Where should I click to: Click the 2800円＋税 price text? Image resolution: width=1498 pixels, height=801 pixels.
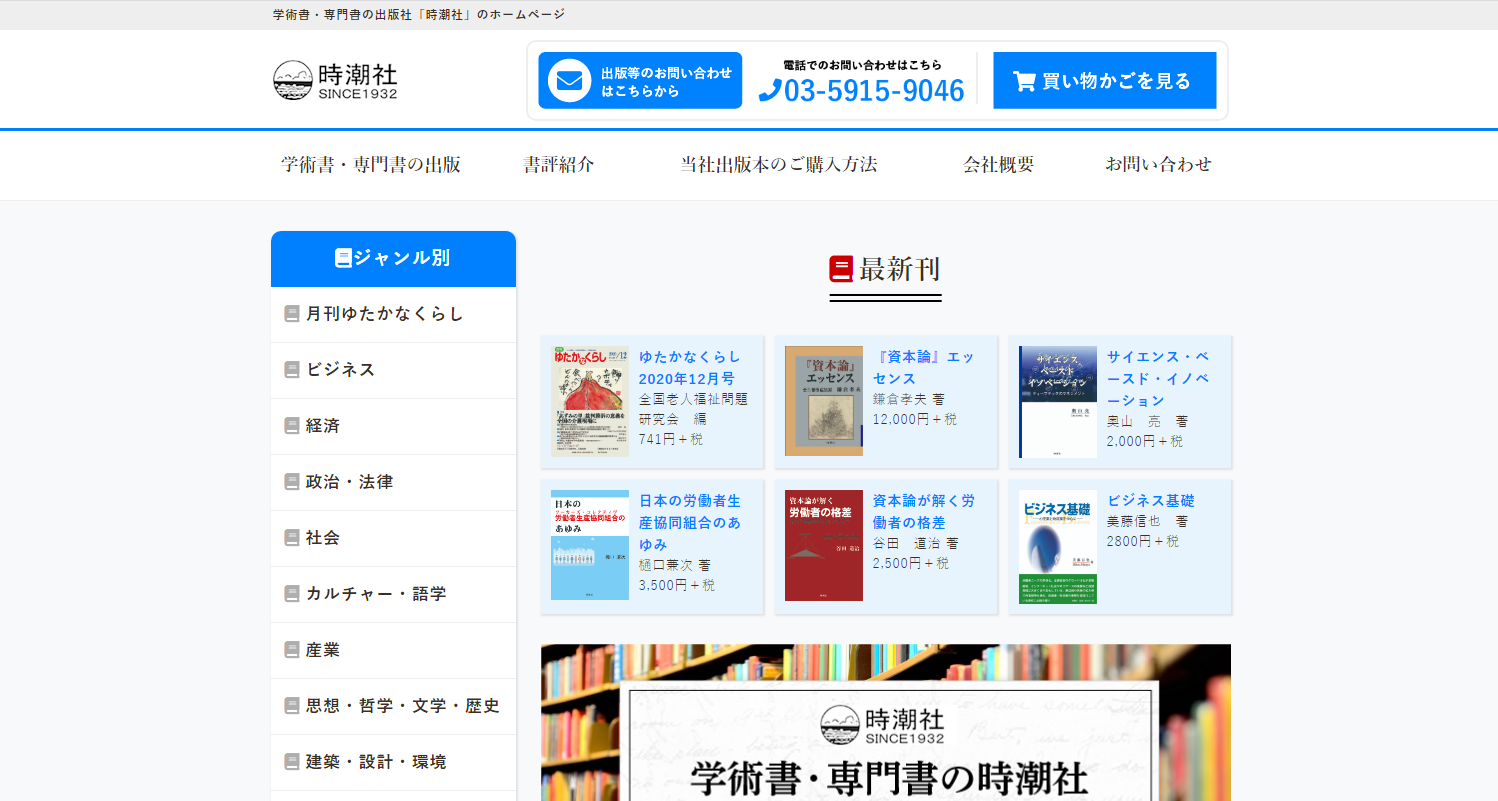pos(1143,541)
